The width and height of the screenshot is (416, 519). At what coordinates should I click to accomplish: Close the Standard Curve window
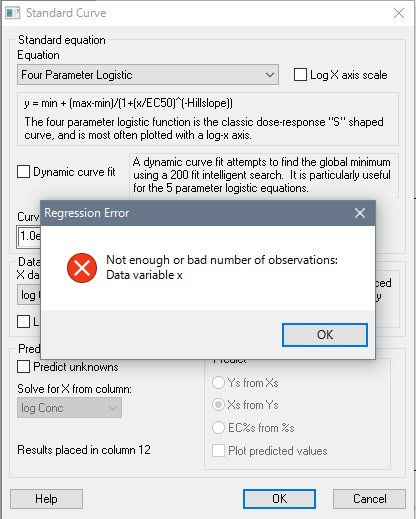tap(399, 13)
